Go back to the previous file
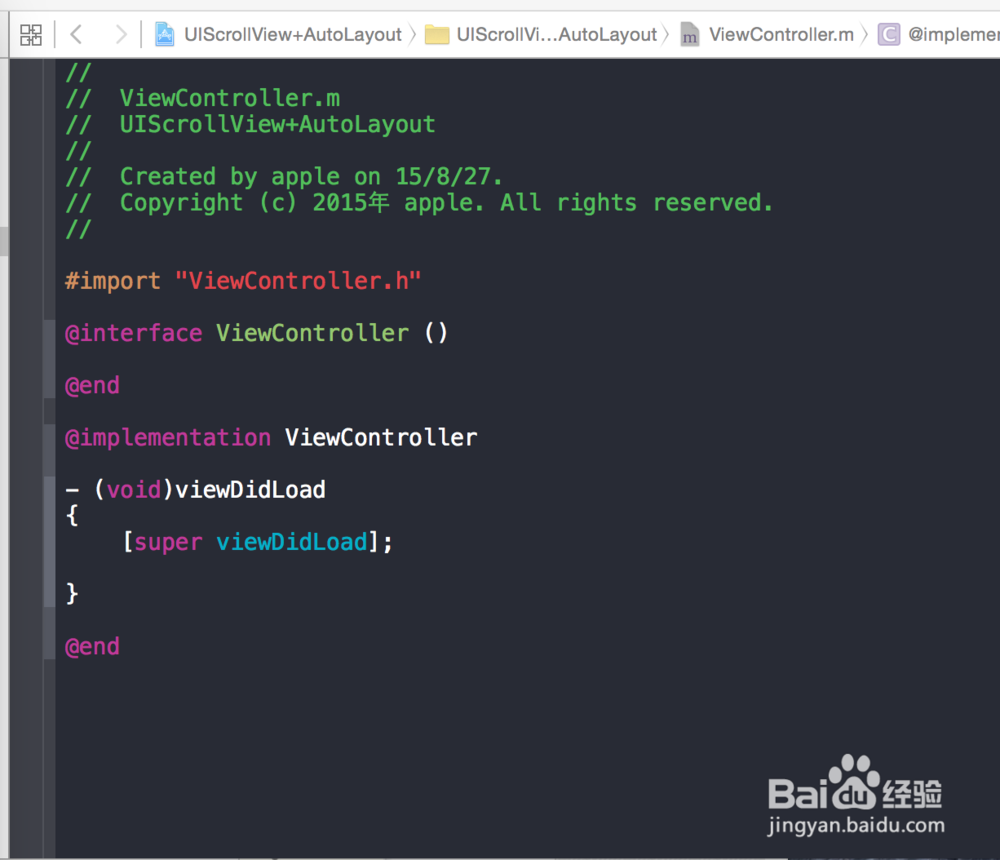Screen dimensions: 1000x860 click(76, 34)
